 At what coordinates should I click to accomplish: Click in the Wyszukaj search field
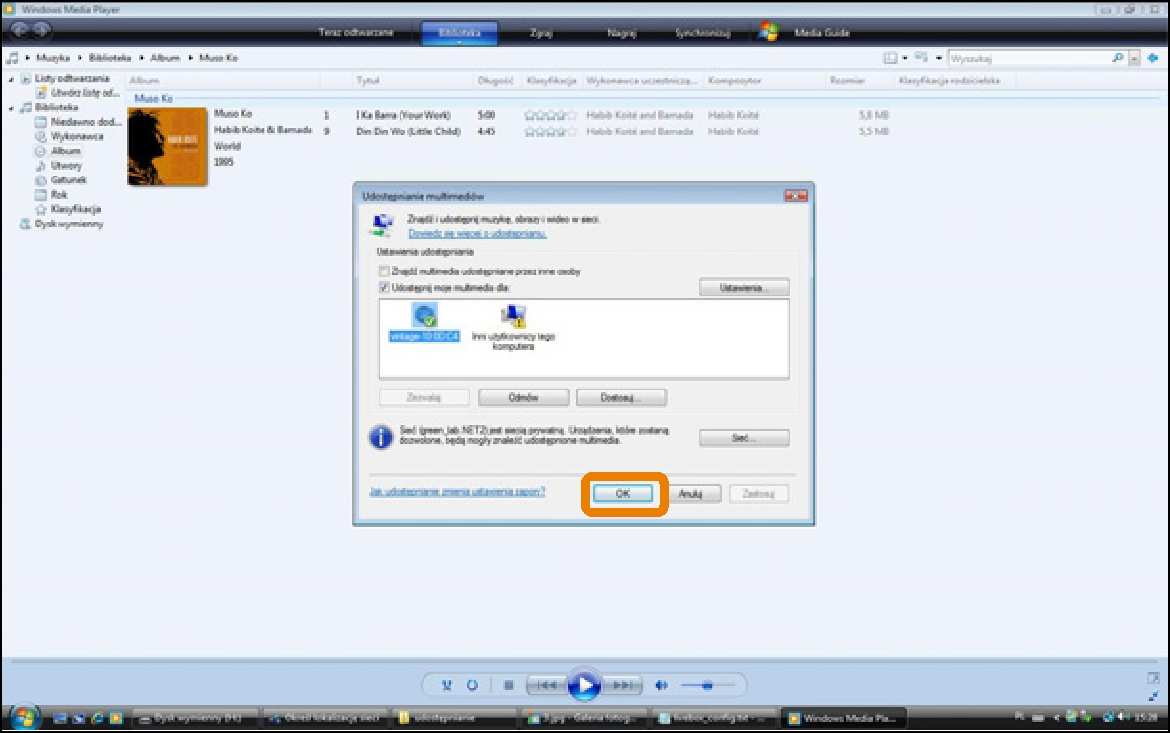tap(1029, 58)
